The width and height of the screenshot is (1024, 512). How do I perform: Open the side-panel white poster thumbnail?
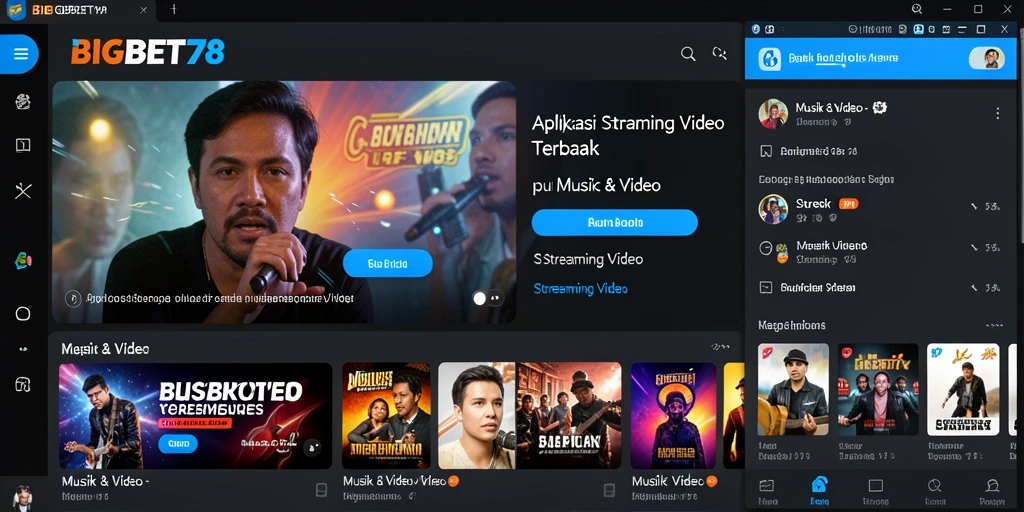(x=963, y=390)
